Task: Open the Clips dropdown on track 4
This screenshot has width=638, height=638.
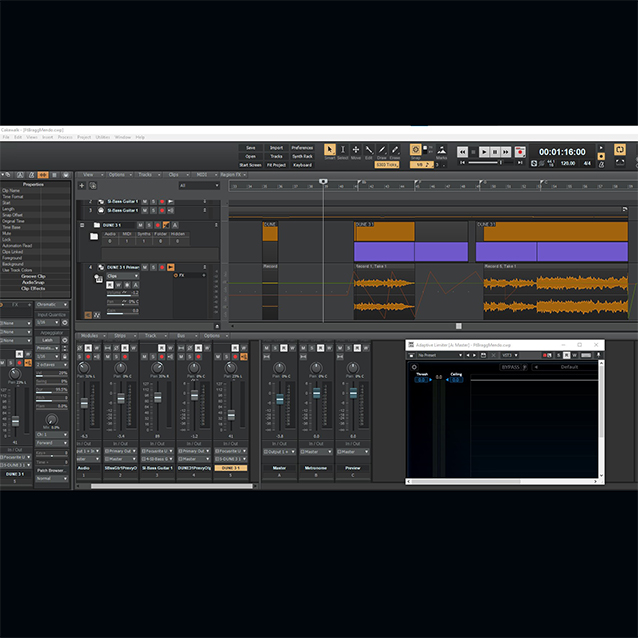Action: point(123,276)
